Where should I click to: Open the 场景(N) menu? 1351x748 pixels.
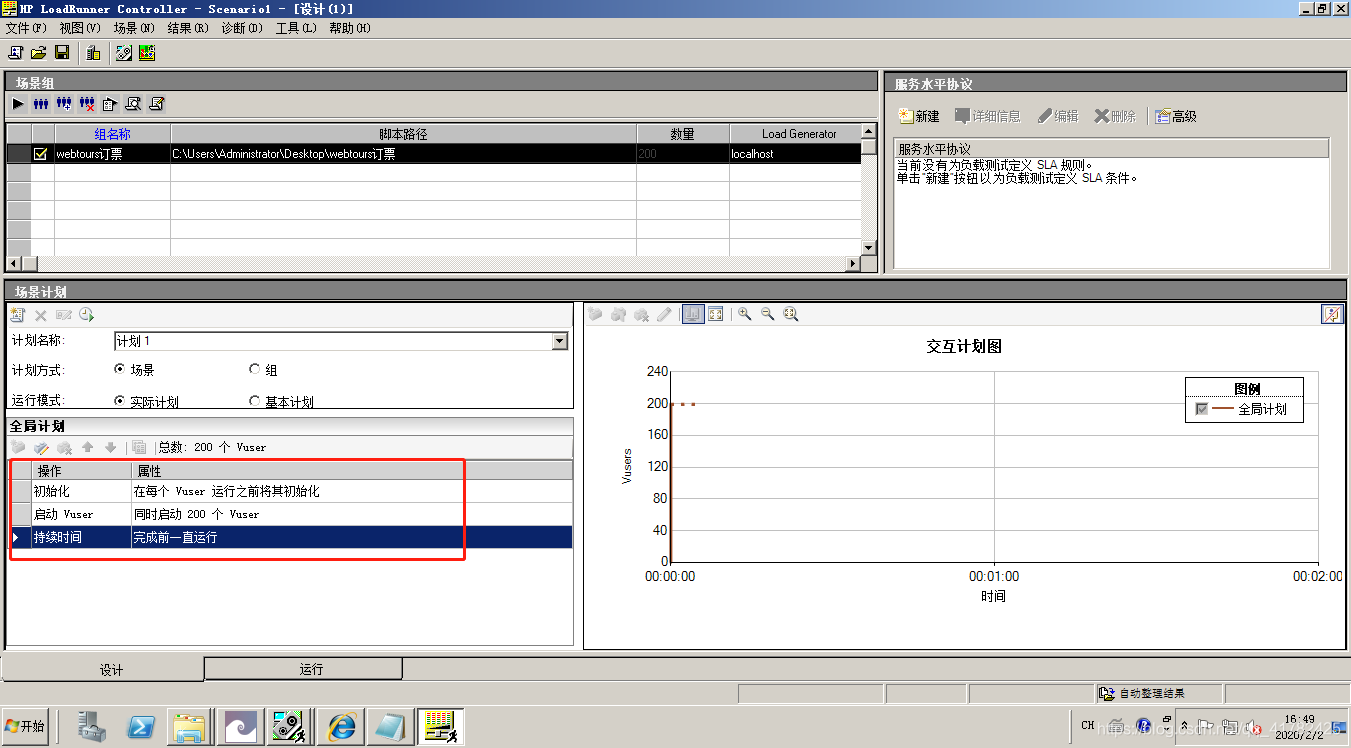(134, 28)
